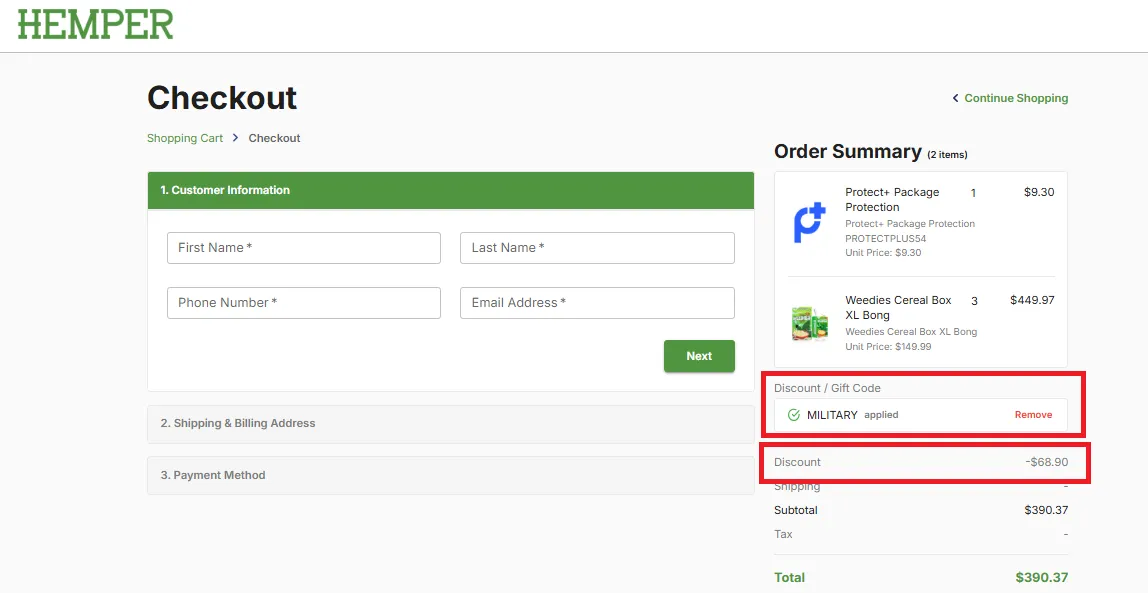Click the MILITARY applied code label

coord(852,415)
